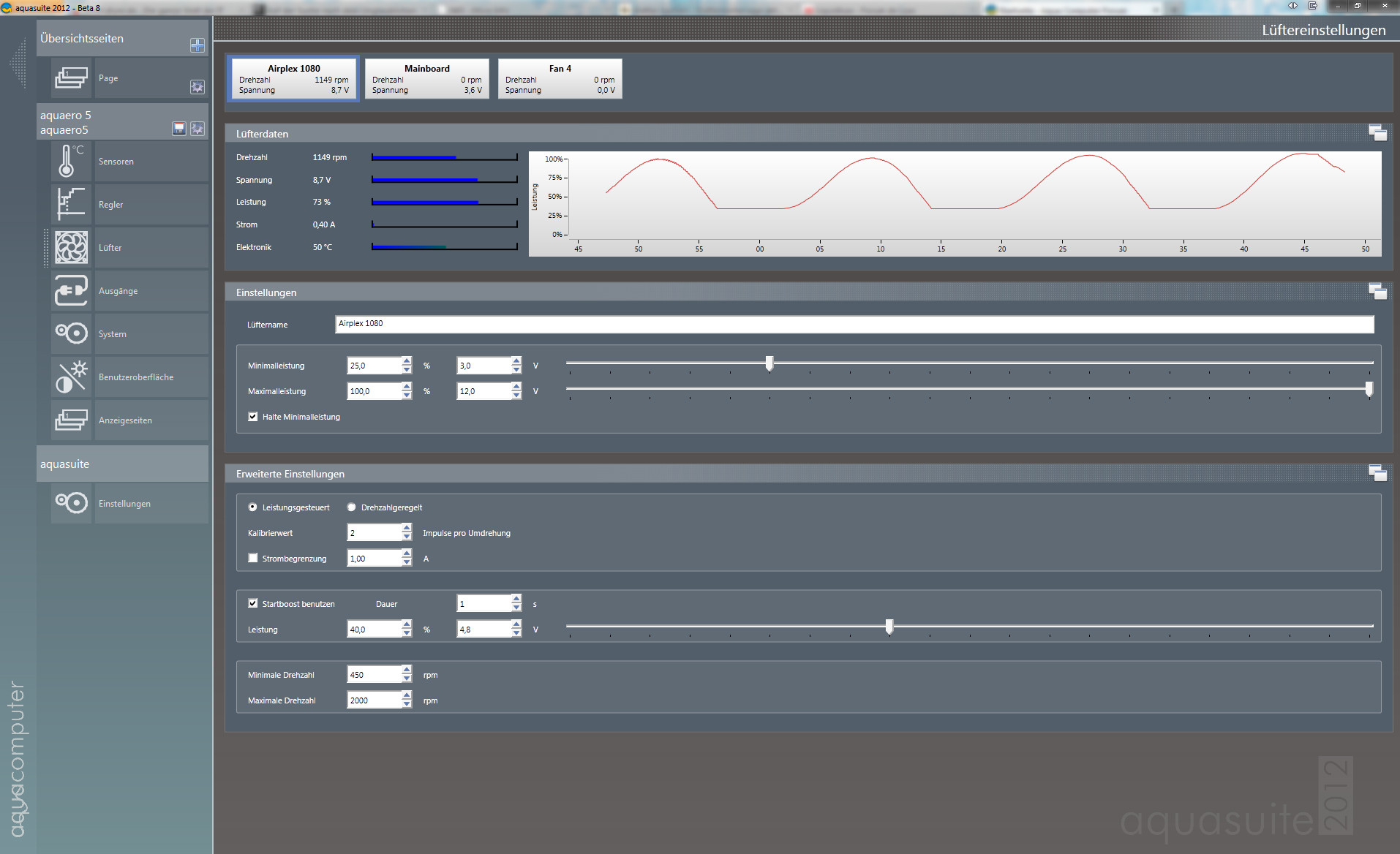This screenshot has width=1400, height=854.
Task: Open aquasuite Einstellungen gear icon
Action: point(71,503)
